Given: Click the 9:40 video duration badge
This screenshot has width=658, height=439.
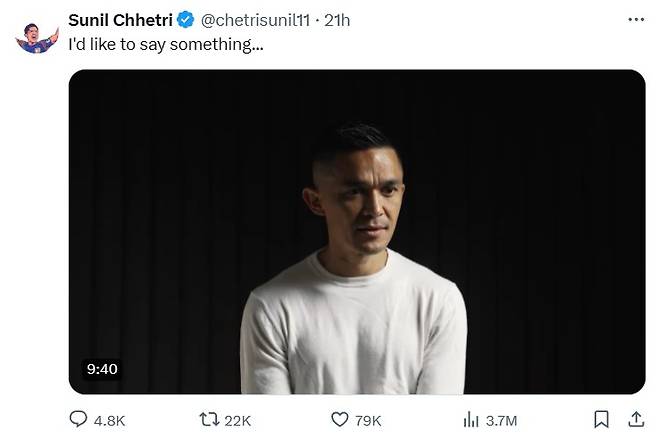Looking at the screenshot, I should [102, 369].
